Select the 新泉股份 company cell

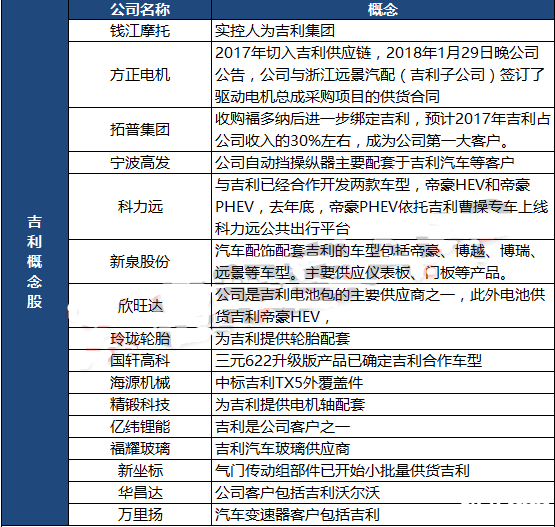(x=140, y=262)
